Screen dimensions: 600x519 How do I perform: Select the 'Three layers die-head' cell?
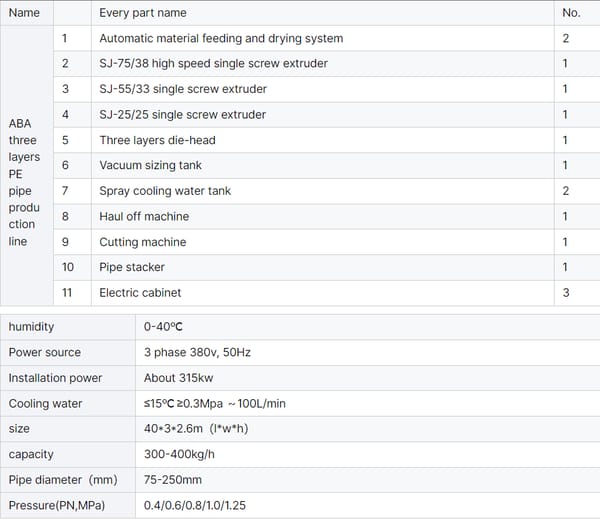pyautogui.click(x=157, y=140)
